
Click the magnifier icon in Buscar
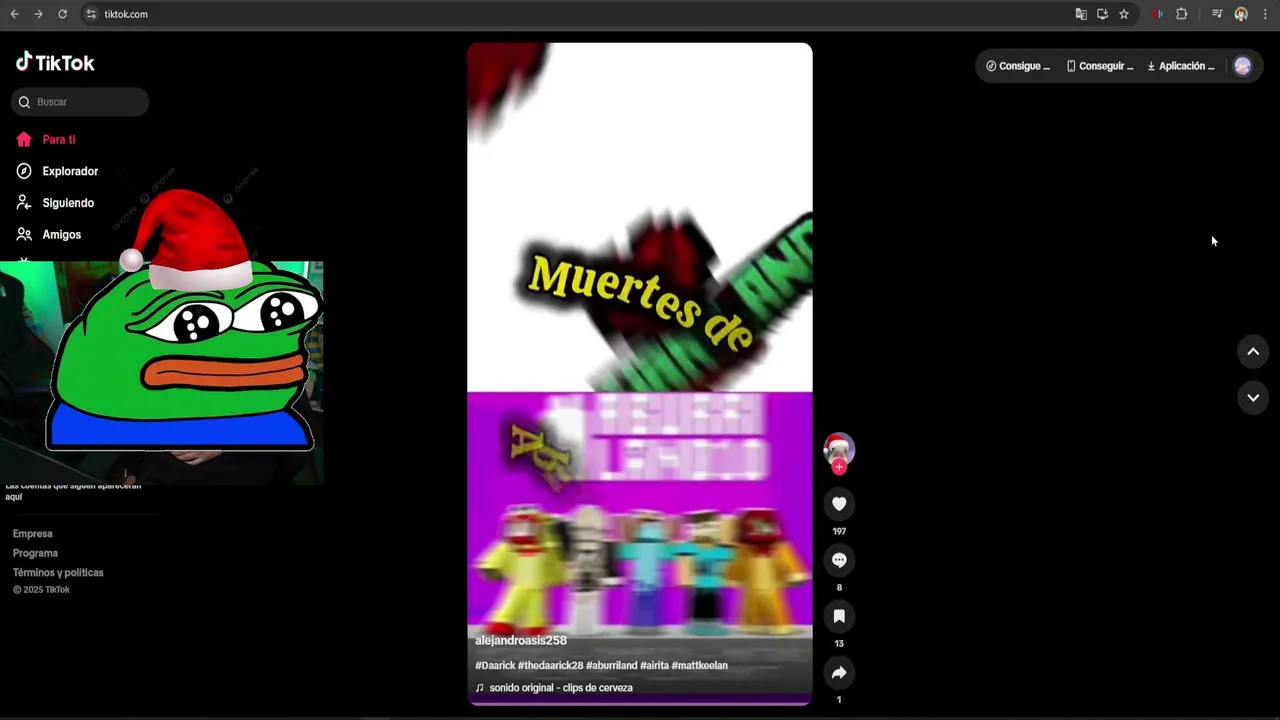(x=24, y=102)
